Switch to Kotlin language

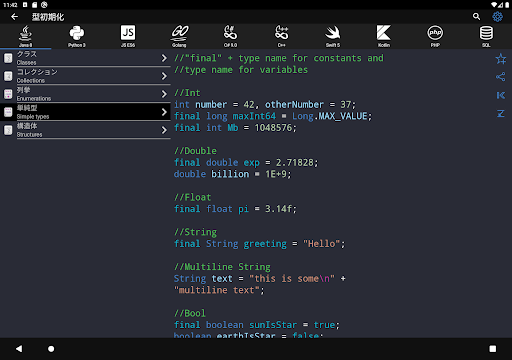click(384, 36)
